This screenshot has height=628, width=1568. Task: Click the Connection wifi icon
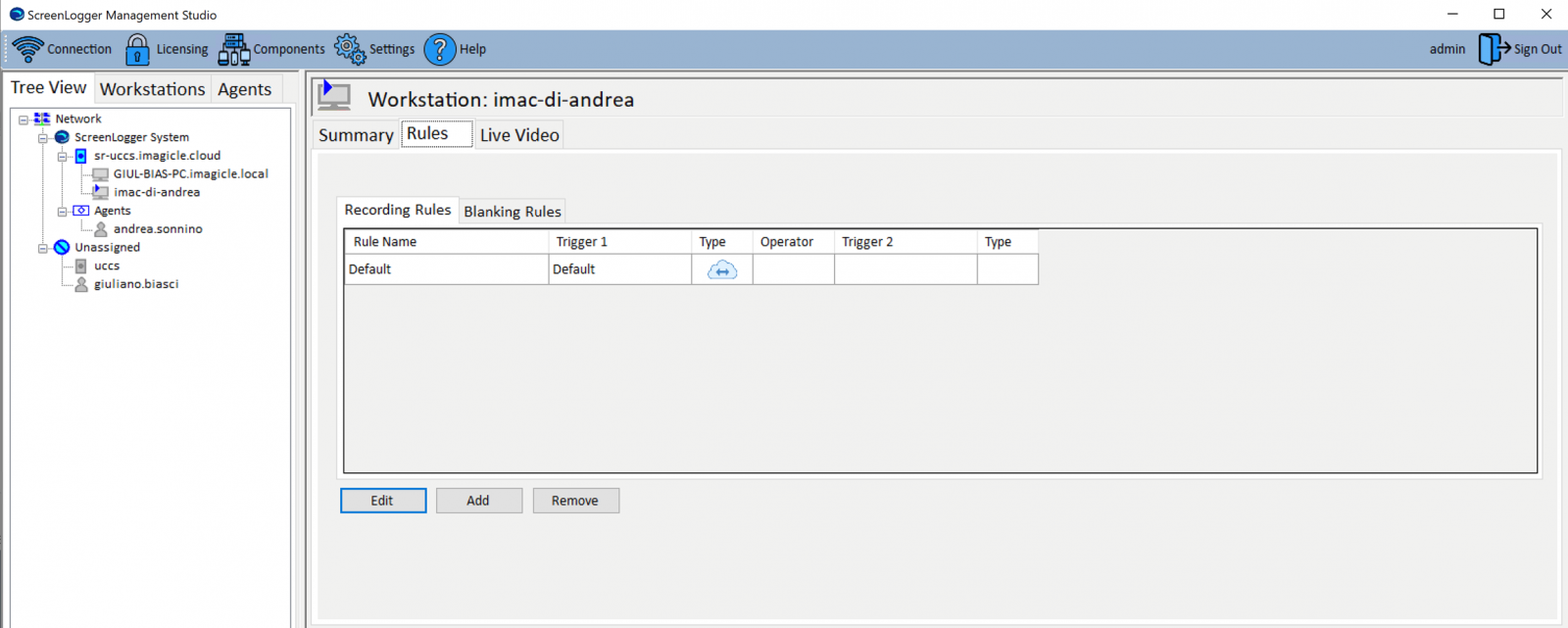point(27,49)
